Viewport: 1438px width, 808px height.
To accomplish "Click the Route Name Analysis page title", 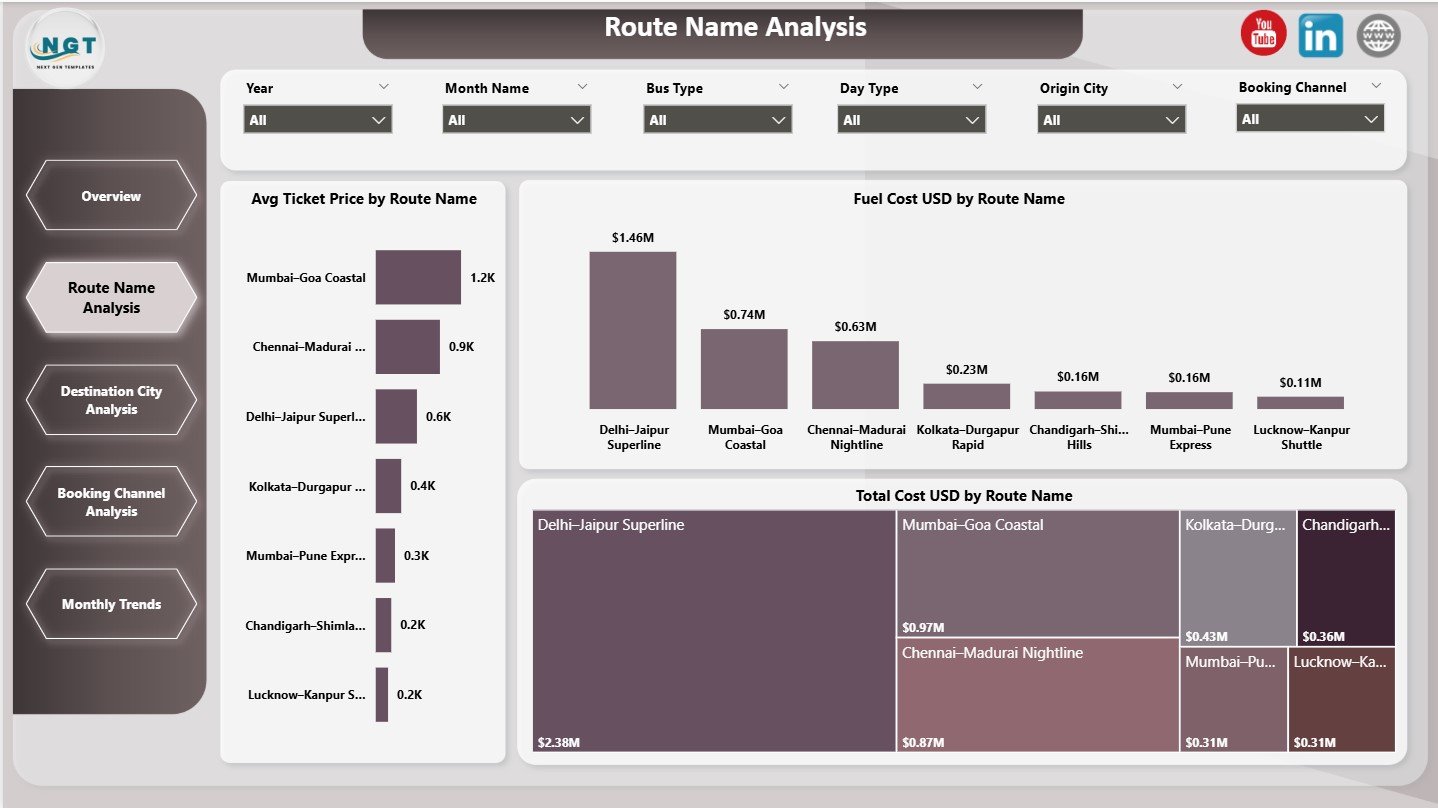I will (735, 27).
